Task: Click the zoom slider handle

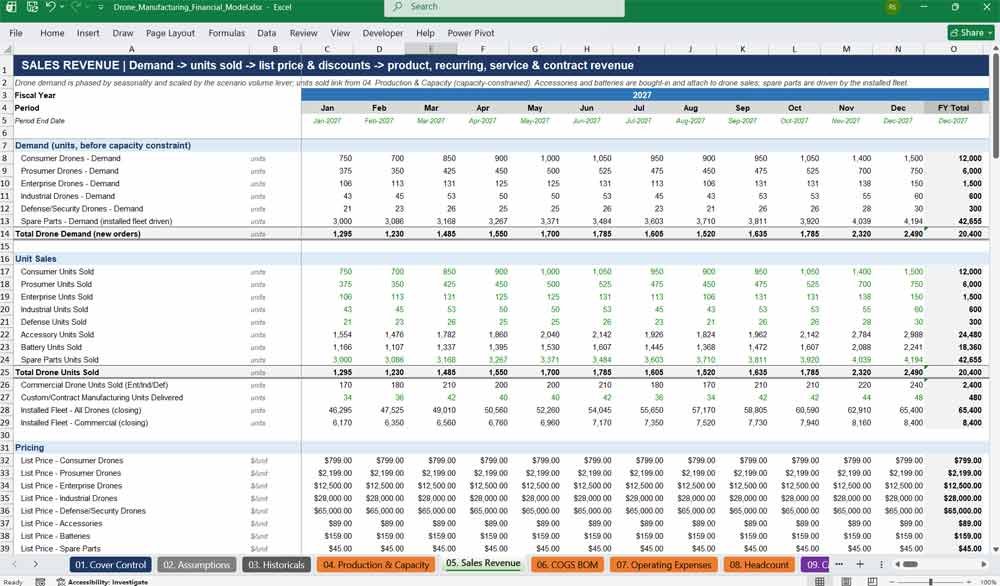Action: pos(931,582)
